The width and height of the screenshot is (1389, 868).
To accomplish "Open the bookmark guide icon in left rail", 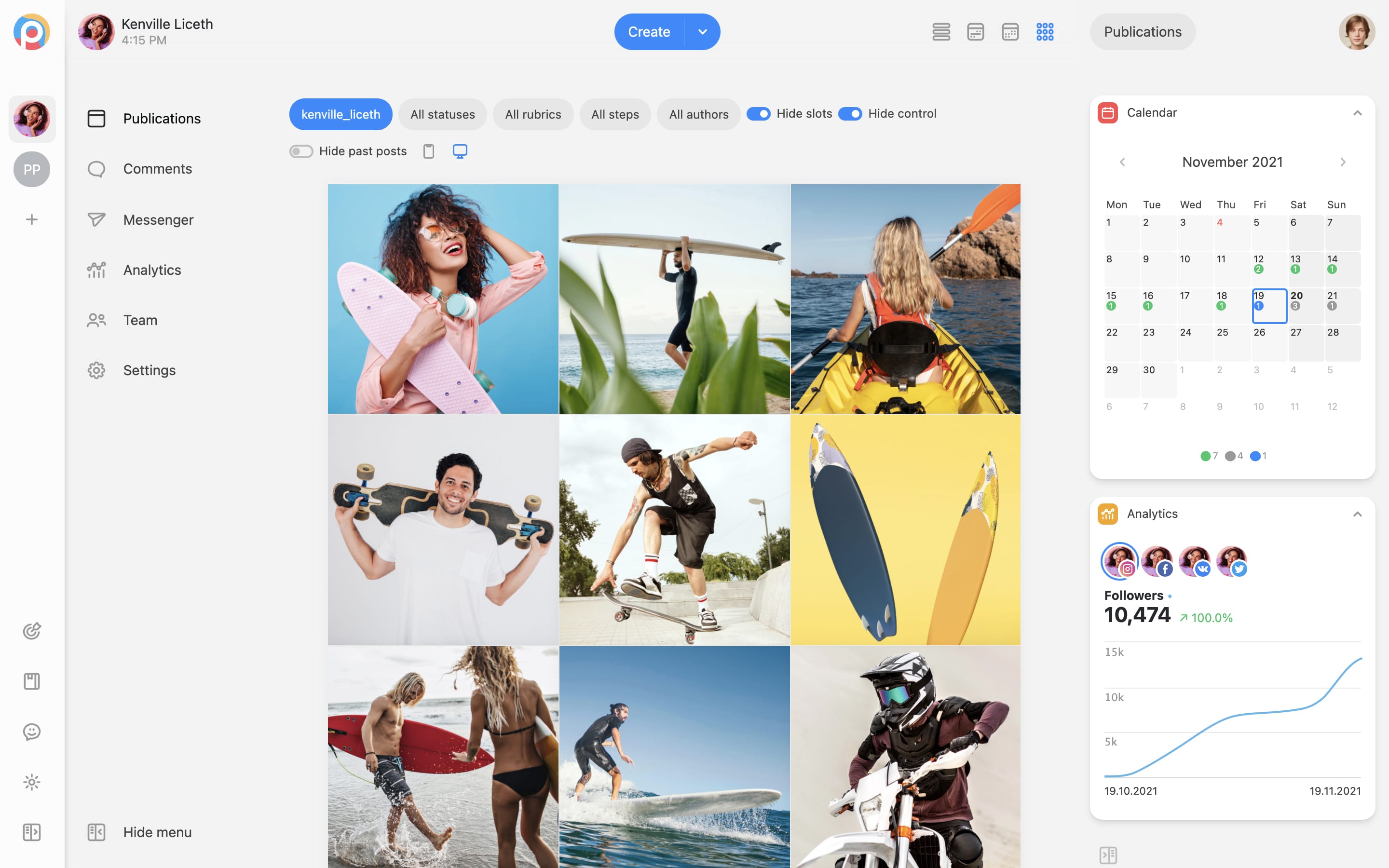I will coord(31,681).
